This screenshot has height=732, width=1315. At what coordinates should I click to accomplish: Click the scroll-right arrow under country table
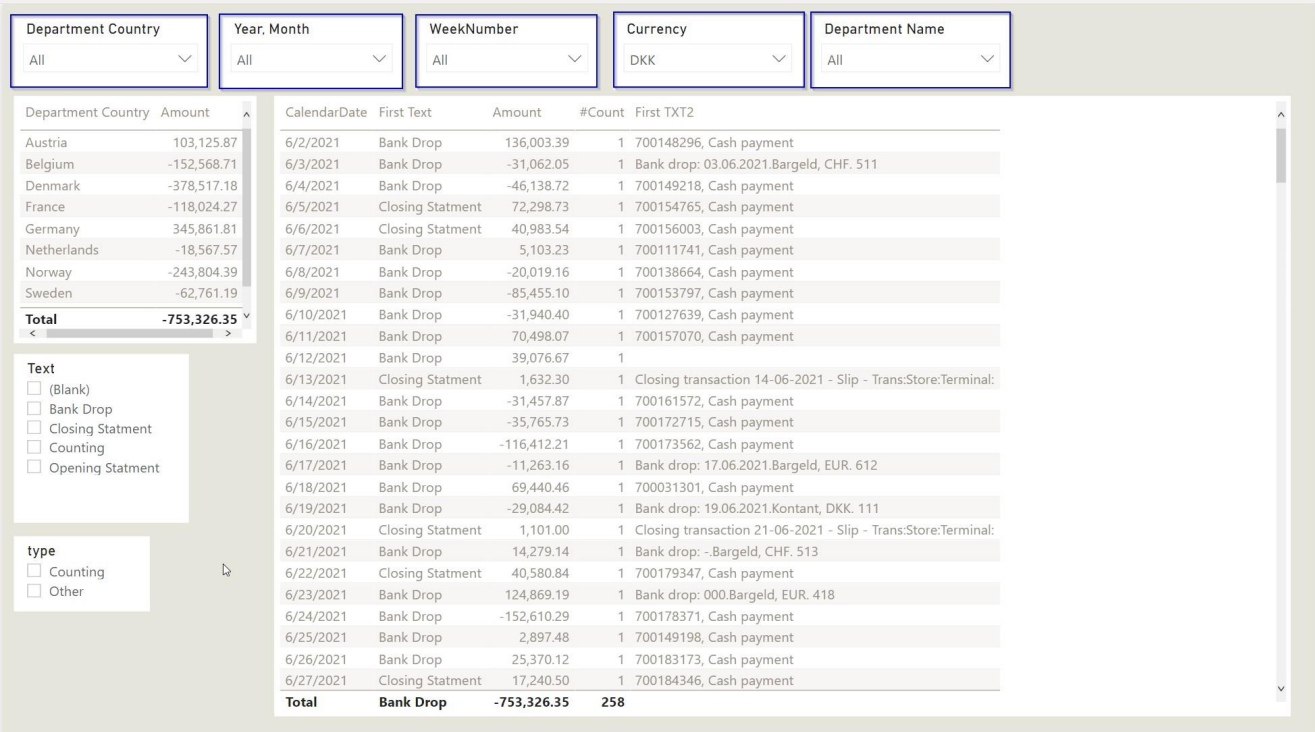pos(227,332)
